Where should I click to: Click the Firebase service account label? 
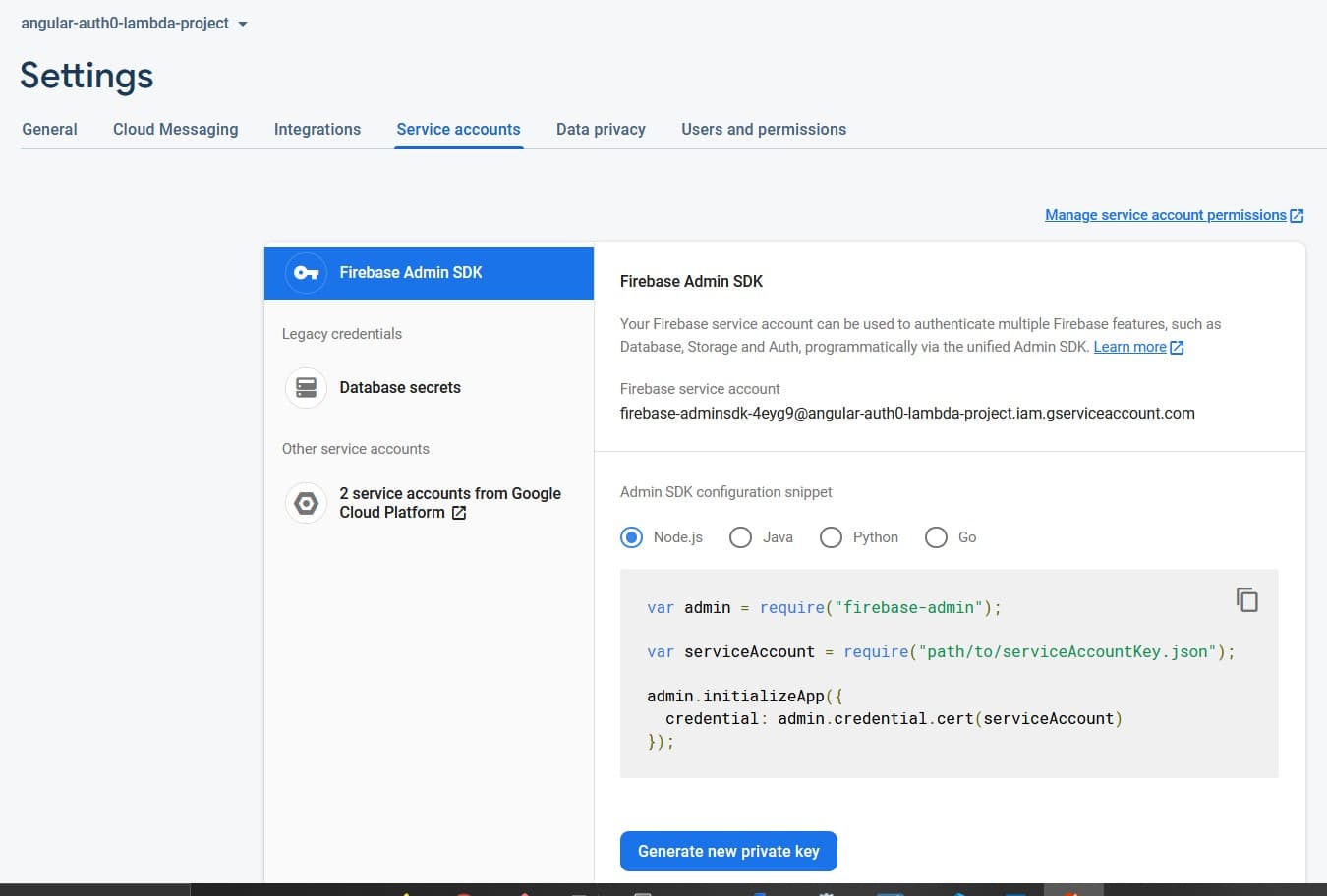point(700,389)
